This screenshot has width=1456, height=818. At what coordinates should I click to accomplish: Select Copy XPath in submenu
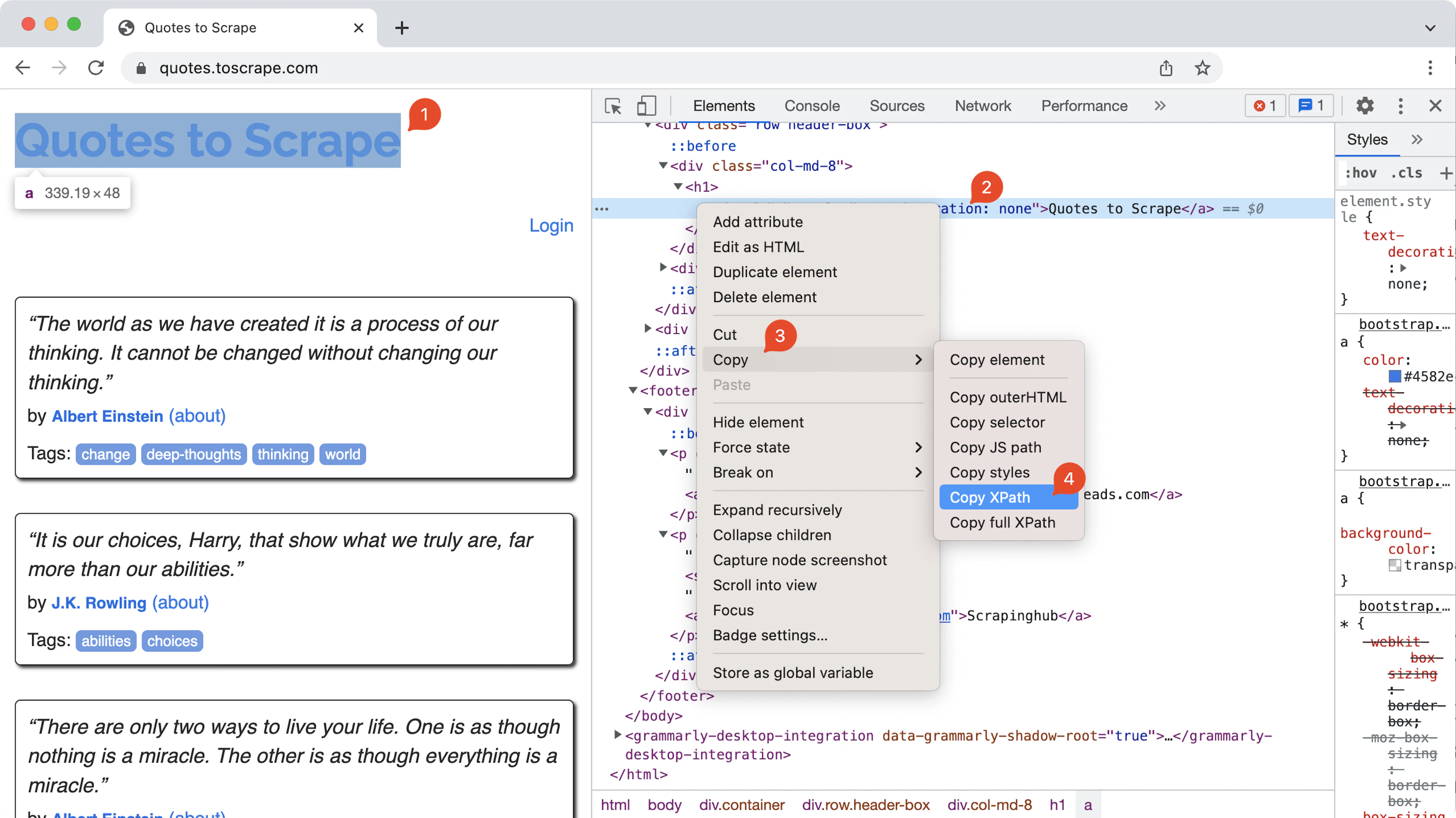[1008, 497]
